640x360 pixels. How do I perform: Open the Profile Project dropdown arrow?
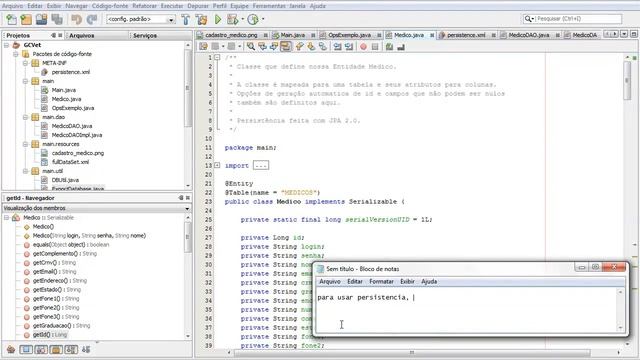click(263, 19)
